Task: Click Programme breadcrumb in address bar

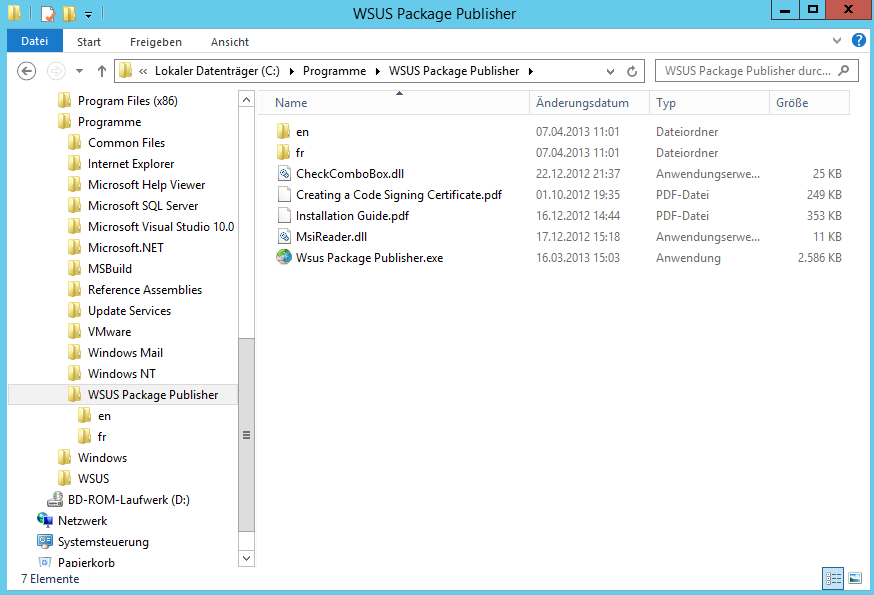Action: click(x=334, y=71)
